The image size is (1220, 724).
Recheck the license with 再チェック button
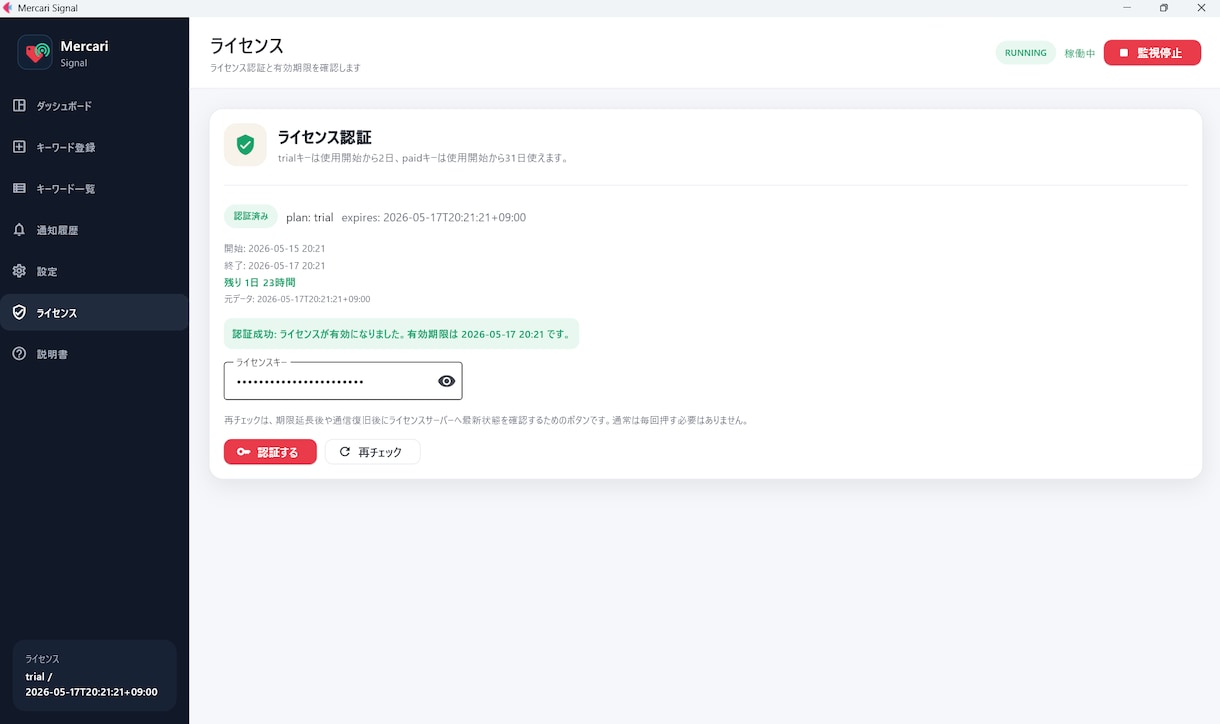[372, 452]
